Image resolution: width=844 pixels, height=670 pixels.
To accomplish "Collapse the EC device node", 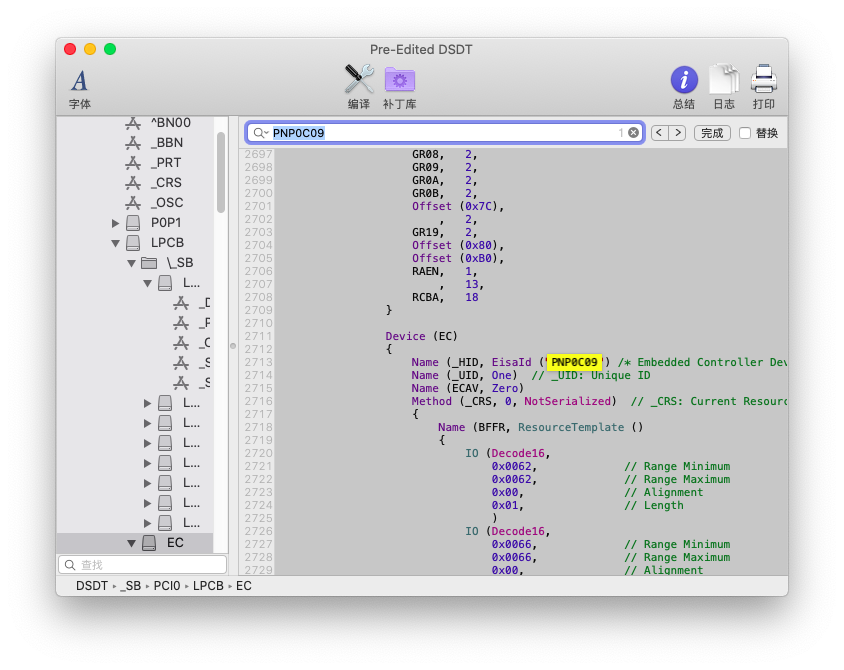I will [131, 543].
